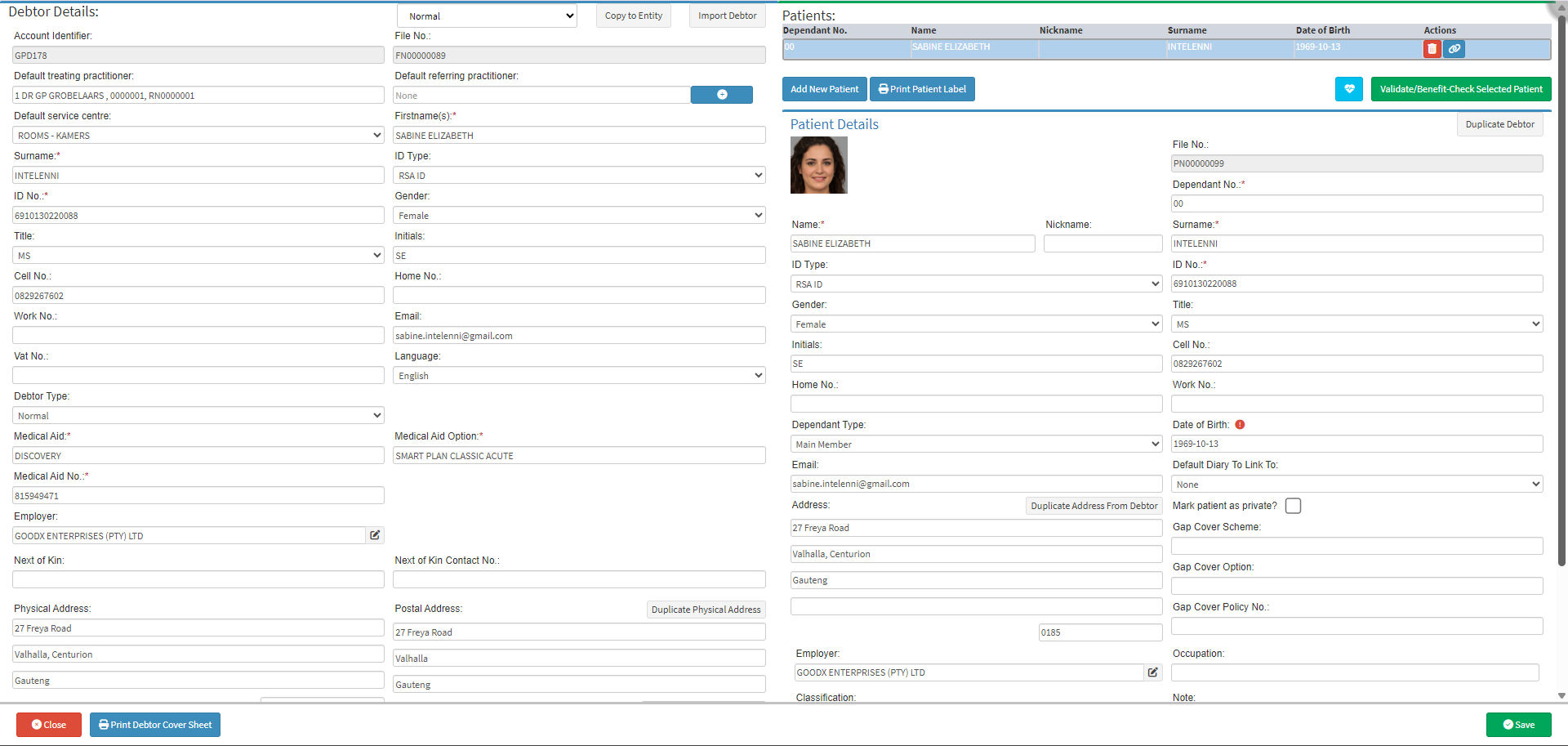This screenshot has width=1568, height=746.
Task: Click Validate/Benefit-Check Selected Patient
Action: pos(1460,89)
